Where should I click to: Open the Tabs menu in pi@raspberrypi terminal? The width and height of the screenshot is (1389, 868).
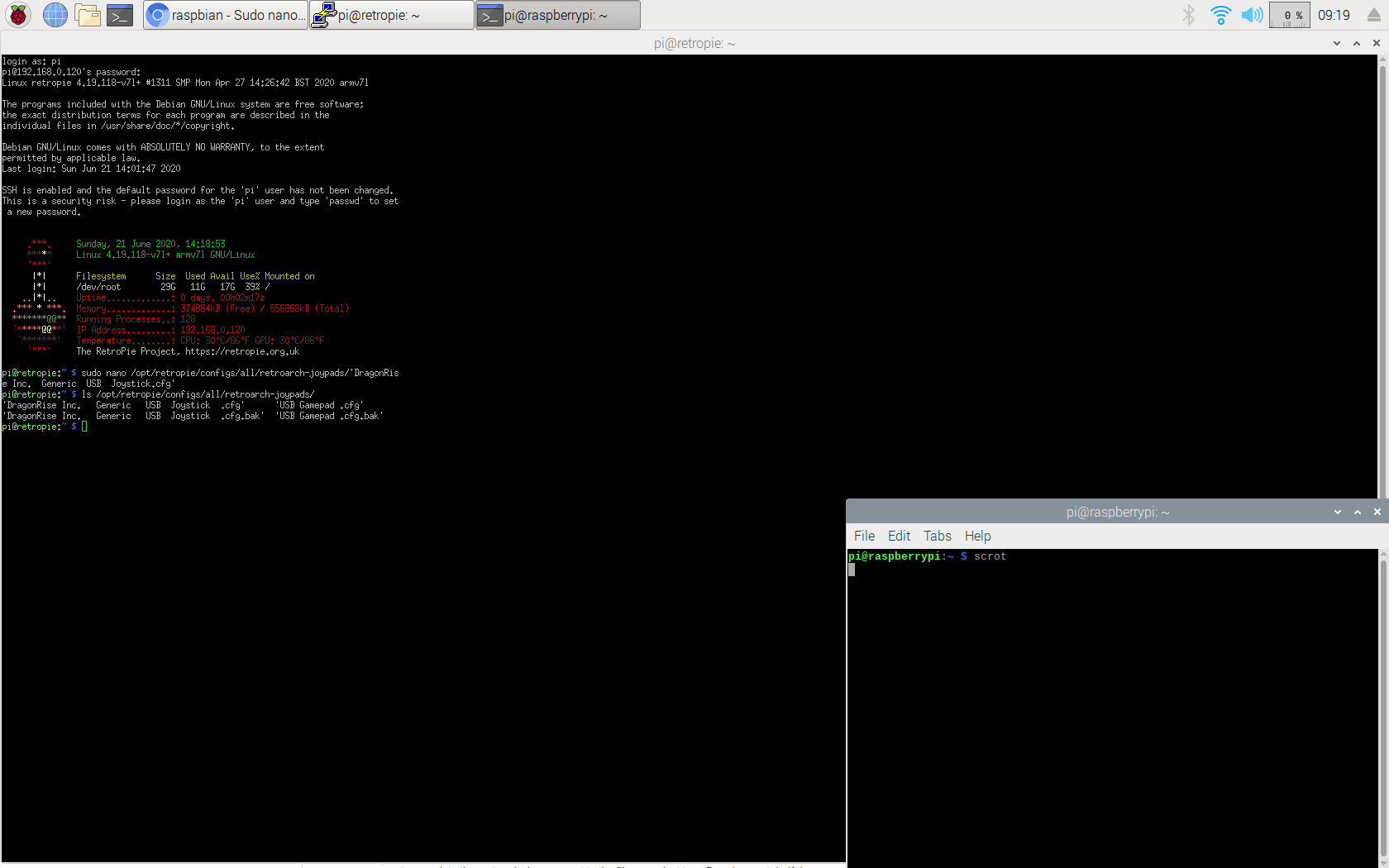coord(938,536)
